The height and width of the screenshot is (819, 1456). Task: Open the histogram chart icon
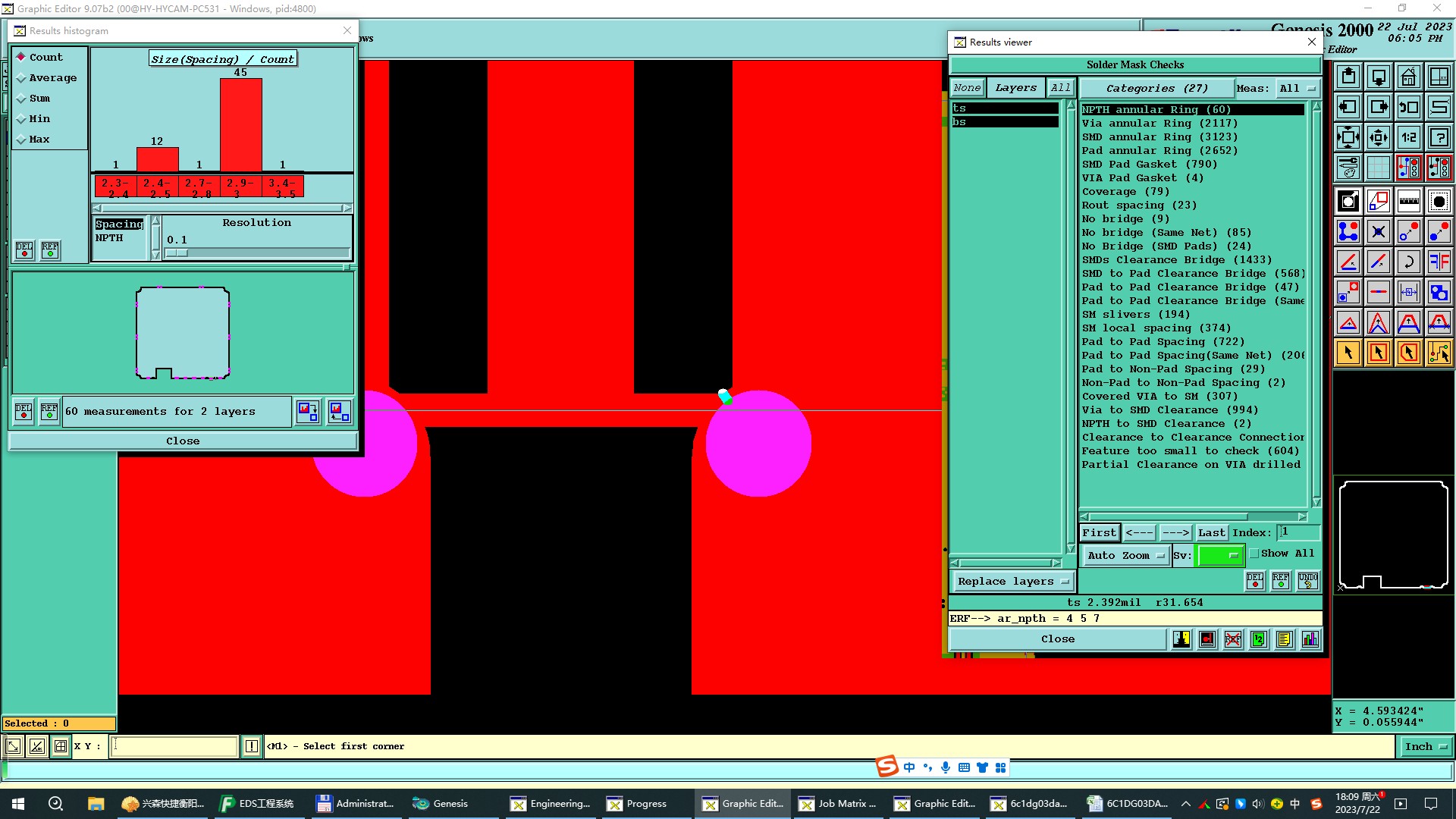tap(1310, 639)
